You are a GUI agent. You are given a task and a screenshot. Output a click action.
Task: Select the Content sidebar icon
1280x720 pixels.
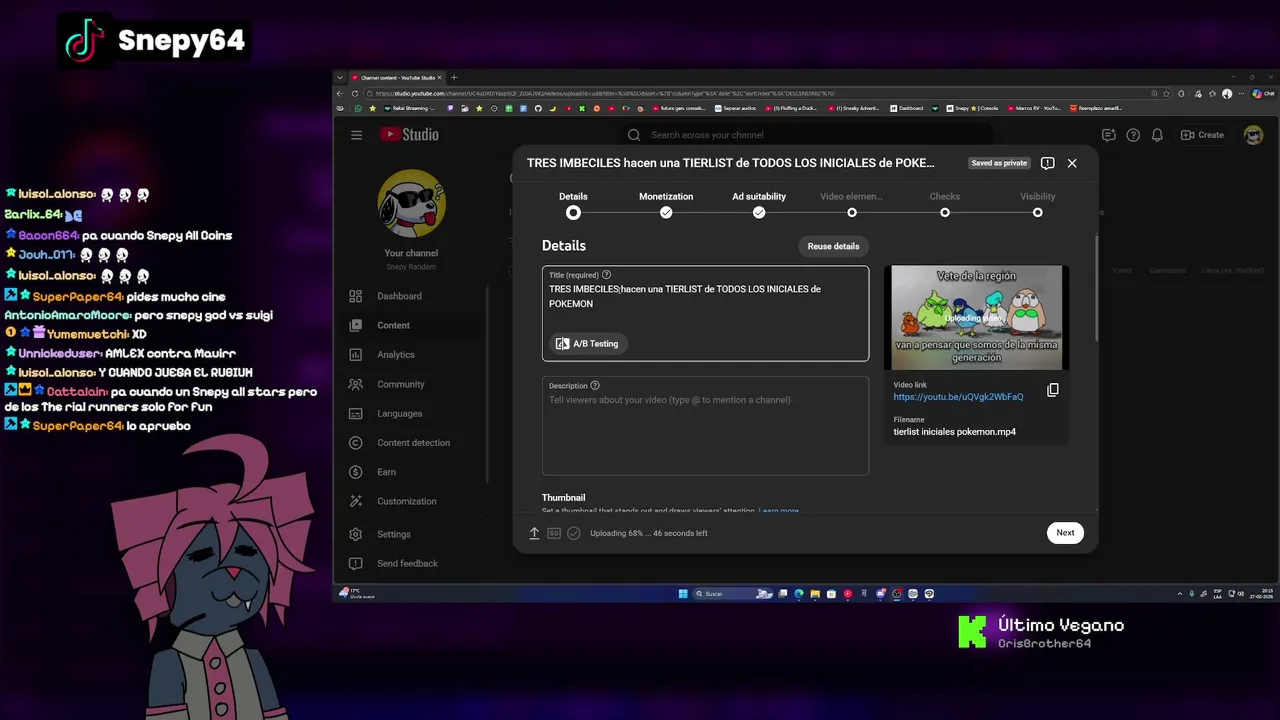pos(355,325)
